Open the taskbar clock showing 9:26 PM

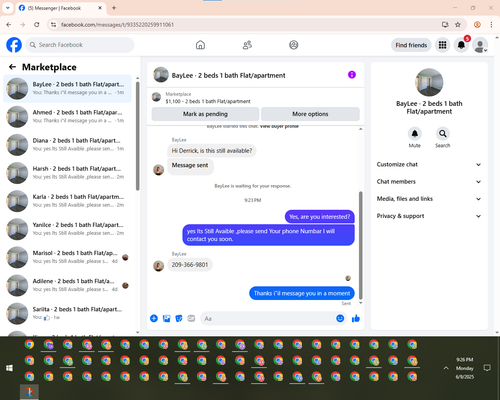[x=465, y=368]
